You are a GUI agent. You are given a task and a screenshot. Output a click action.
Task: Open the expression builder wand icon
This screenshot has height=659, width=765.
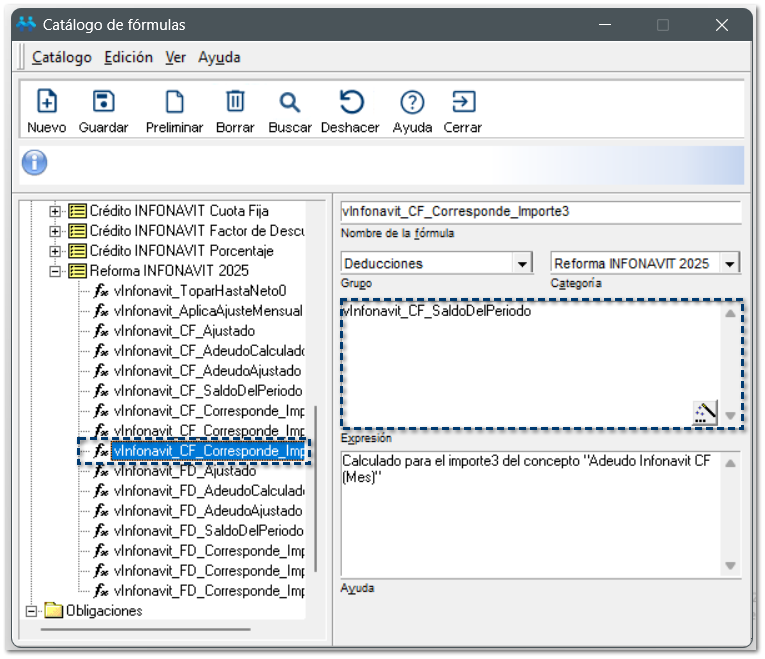click(x=705, y=413)
